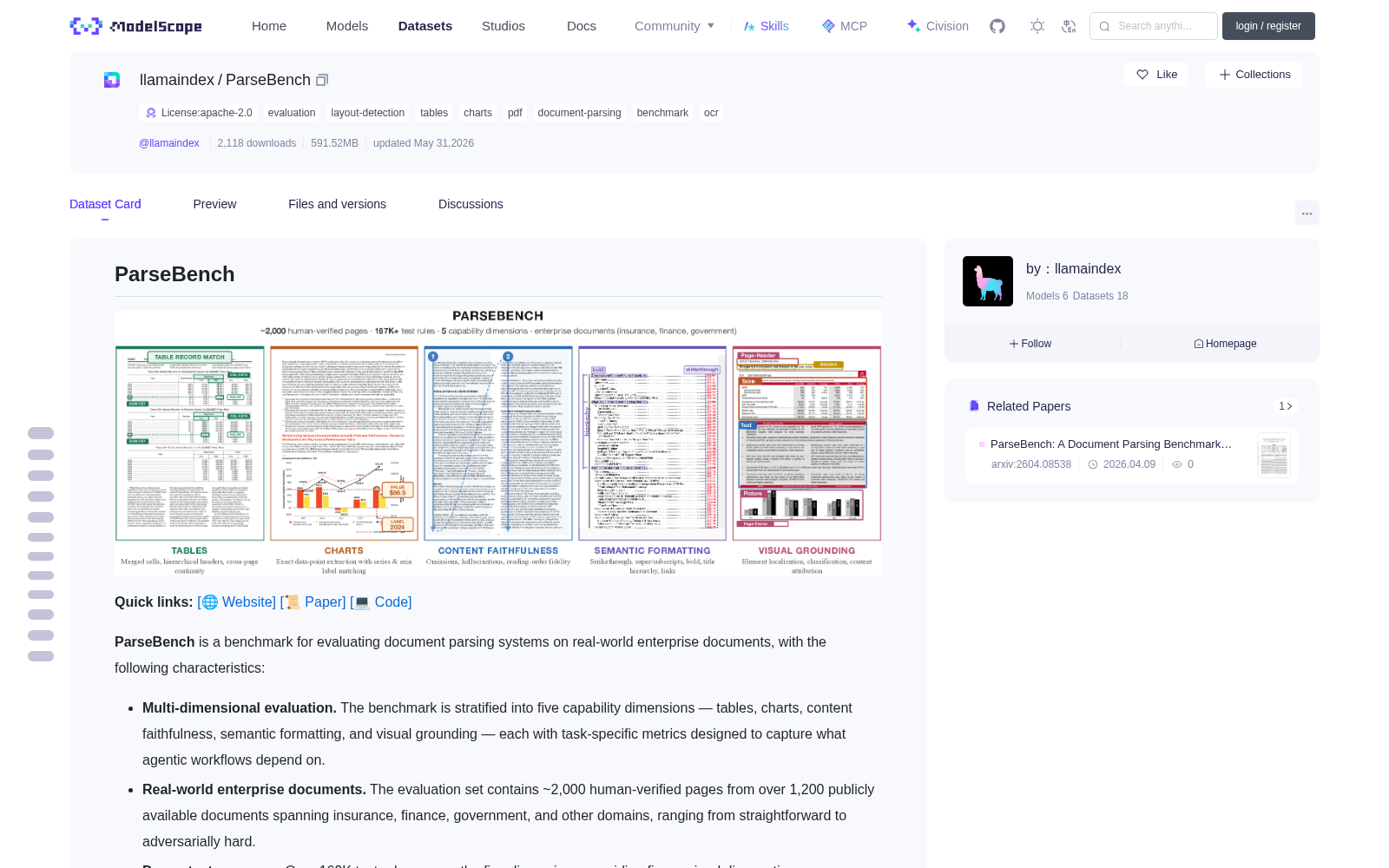This screenshot has width=1389, height=868.
Task: Open the three-dots more options button
Action: click(1307, 213)
